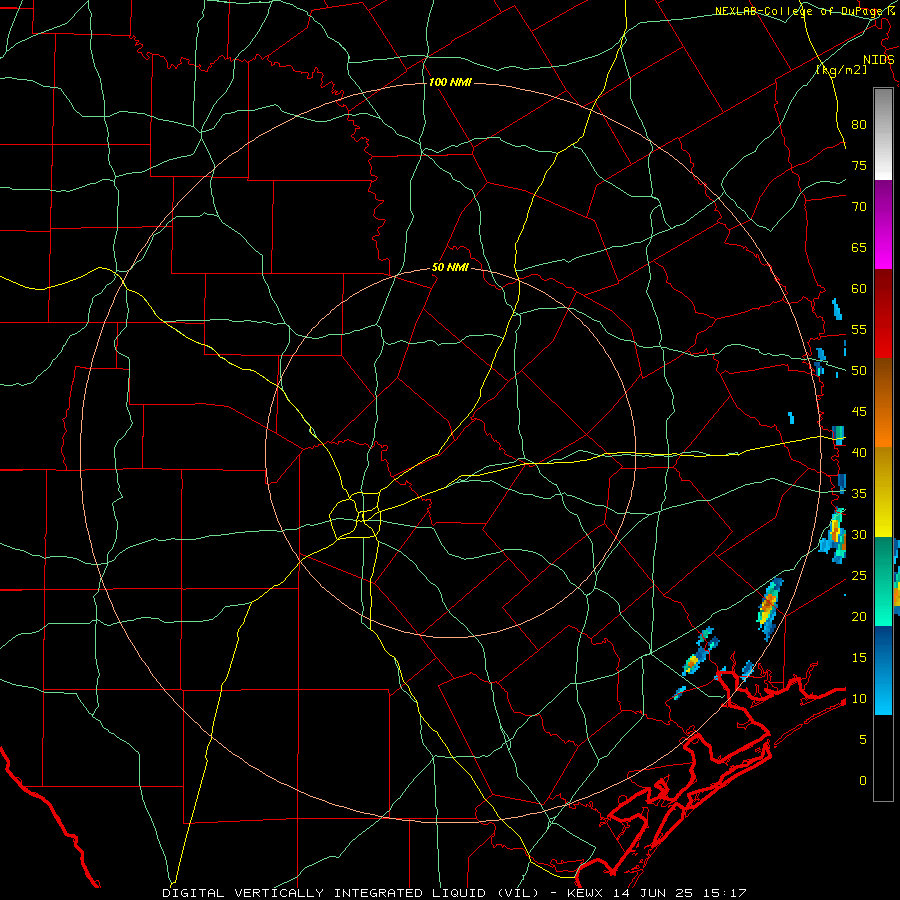Viewport: 900px width, 900px height.
Task: Pick the purple-magenta band of the color scale
Action: [883, 224]
